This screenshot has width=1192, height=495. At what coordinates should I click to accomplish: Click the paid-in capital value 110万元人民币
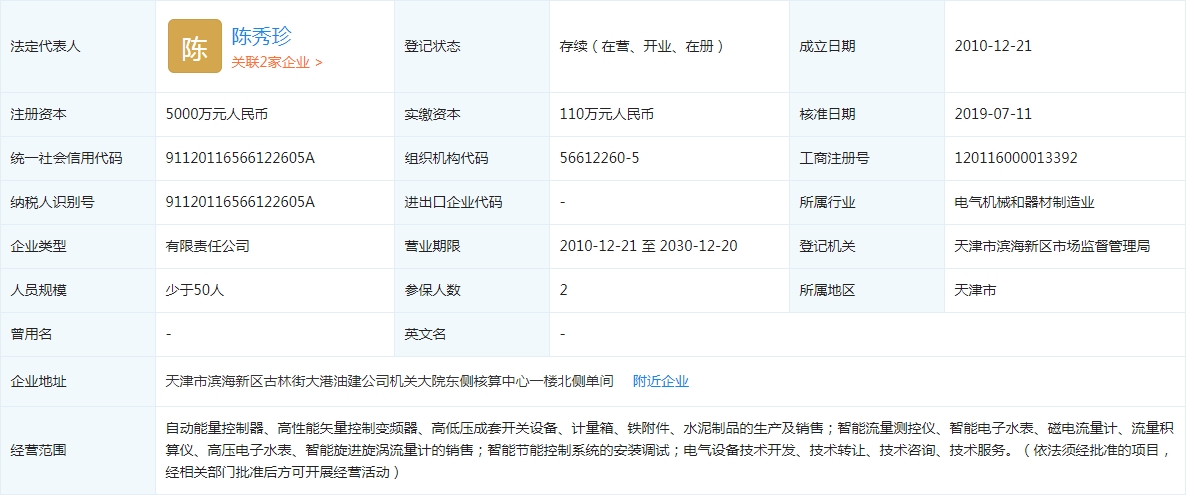coord(606,114)
